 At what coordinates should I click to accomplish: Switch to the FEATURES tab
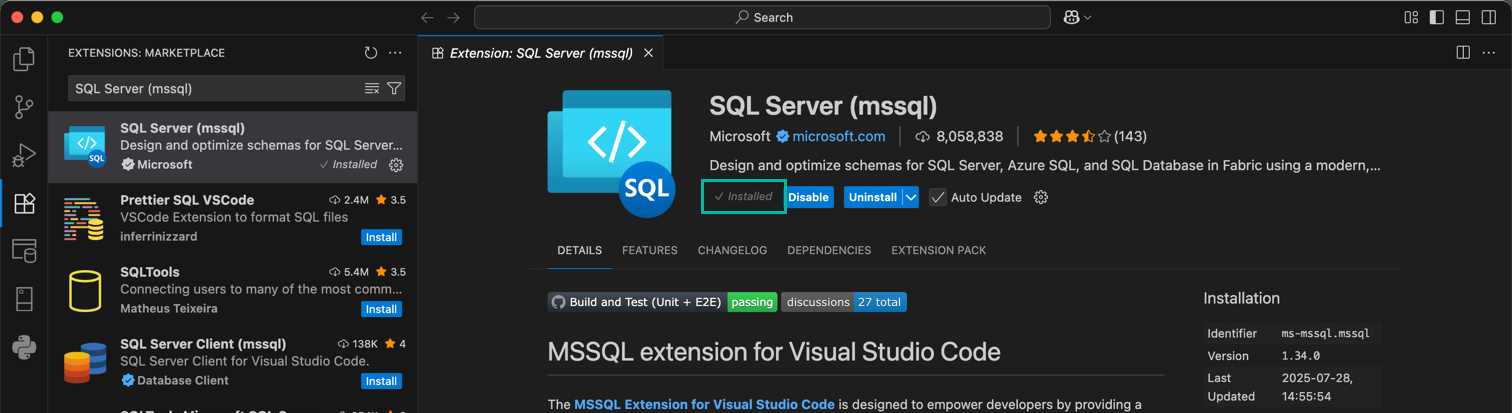click(650, 251)
